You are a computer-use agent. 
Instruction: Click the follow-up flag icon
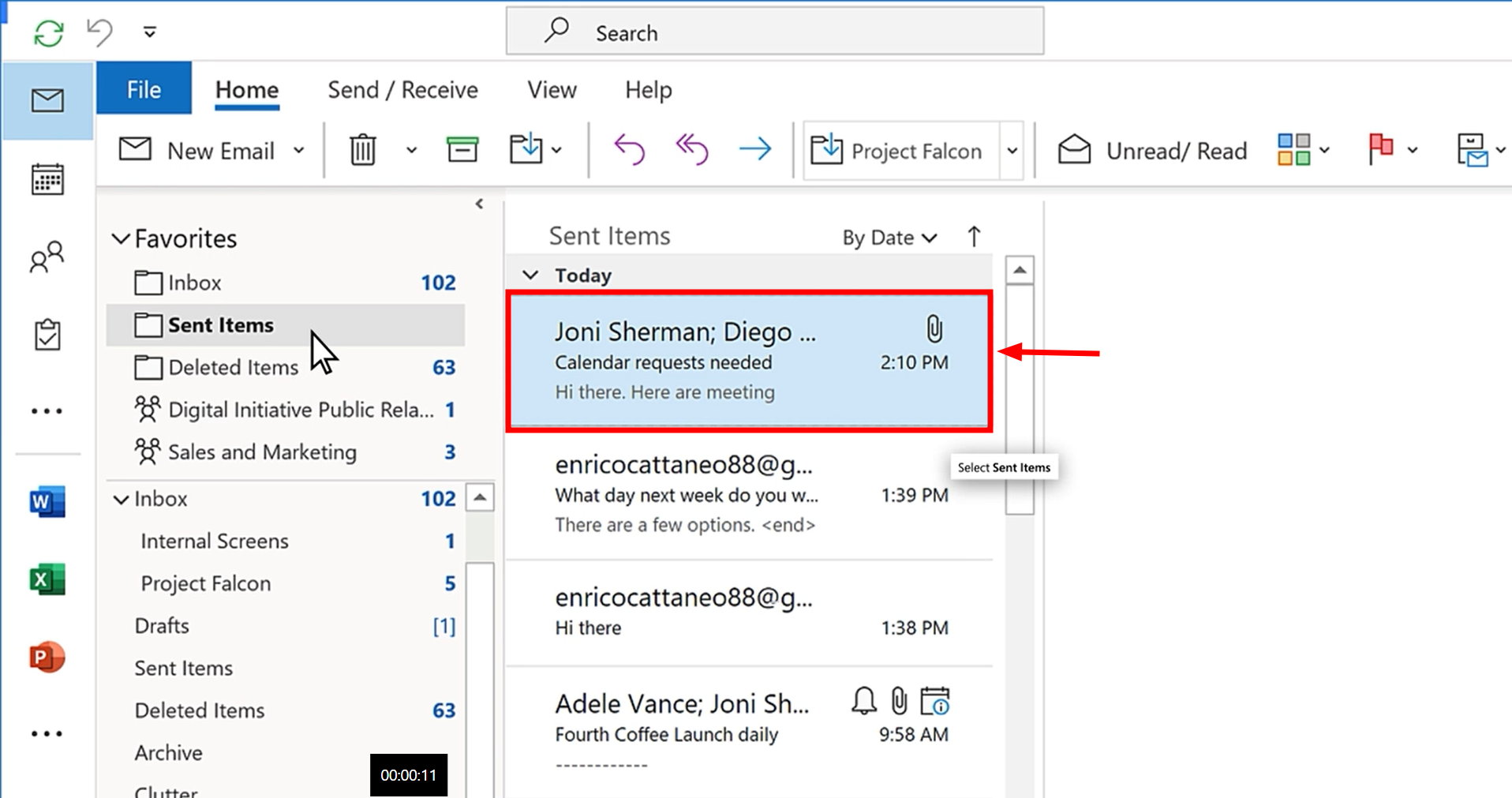pyautogui.click(x=1380, y=149)
